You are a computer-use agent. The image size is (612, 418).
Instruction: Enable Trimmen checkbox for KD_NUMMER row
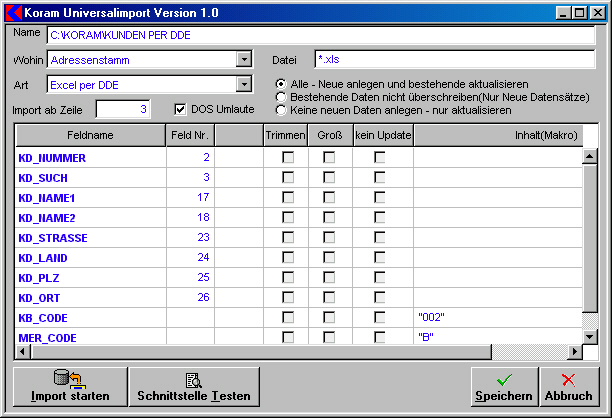click(288, 158)
